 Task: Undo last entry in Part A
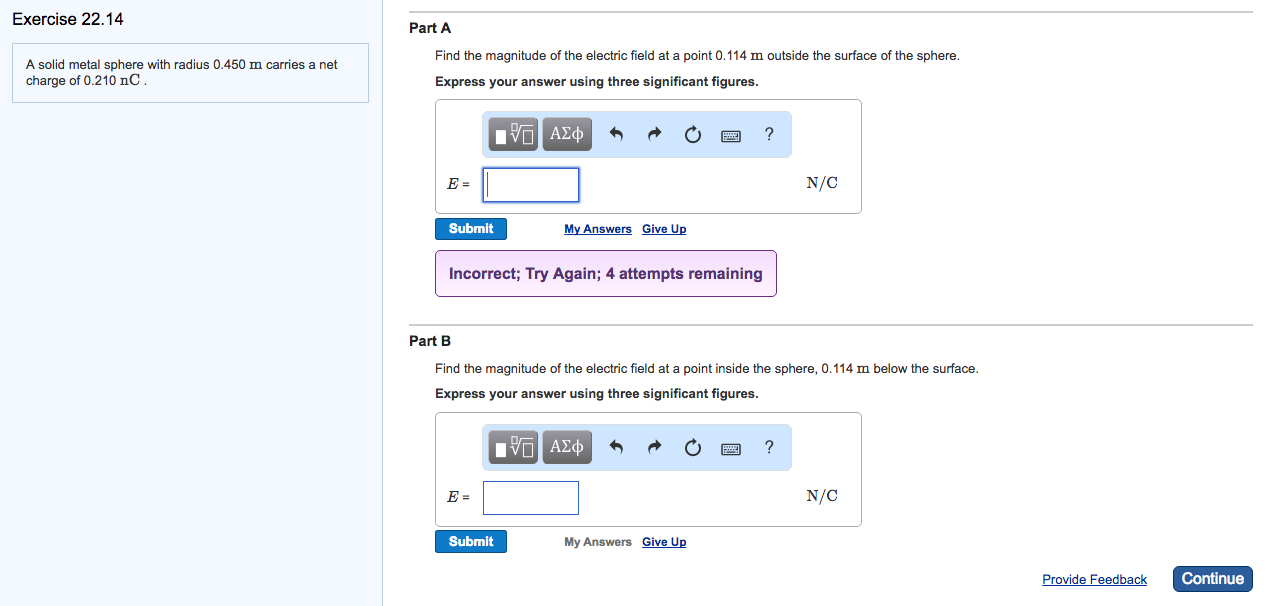616,134
